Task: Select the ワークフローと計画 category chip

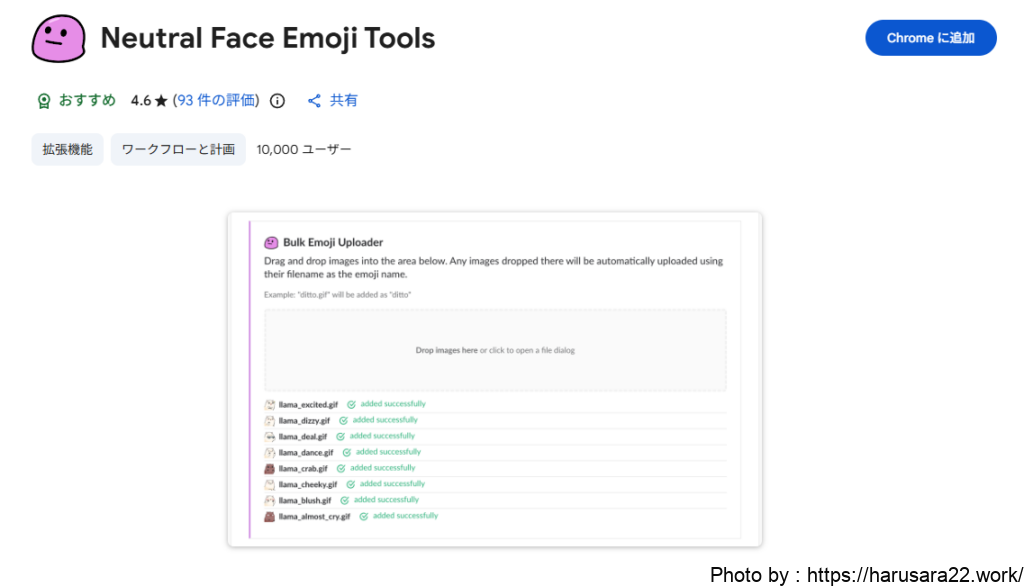Action: 178,150
